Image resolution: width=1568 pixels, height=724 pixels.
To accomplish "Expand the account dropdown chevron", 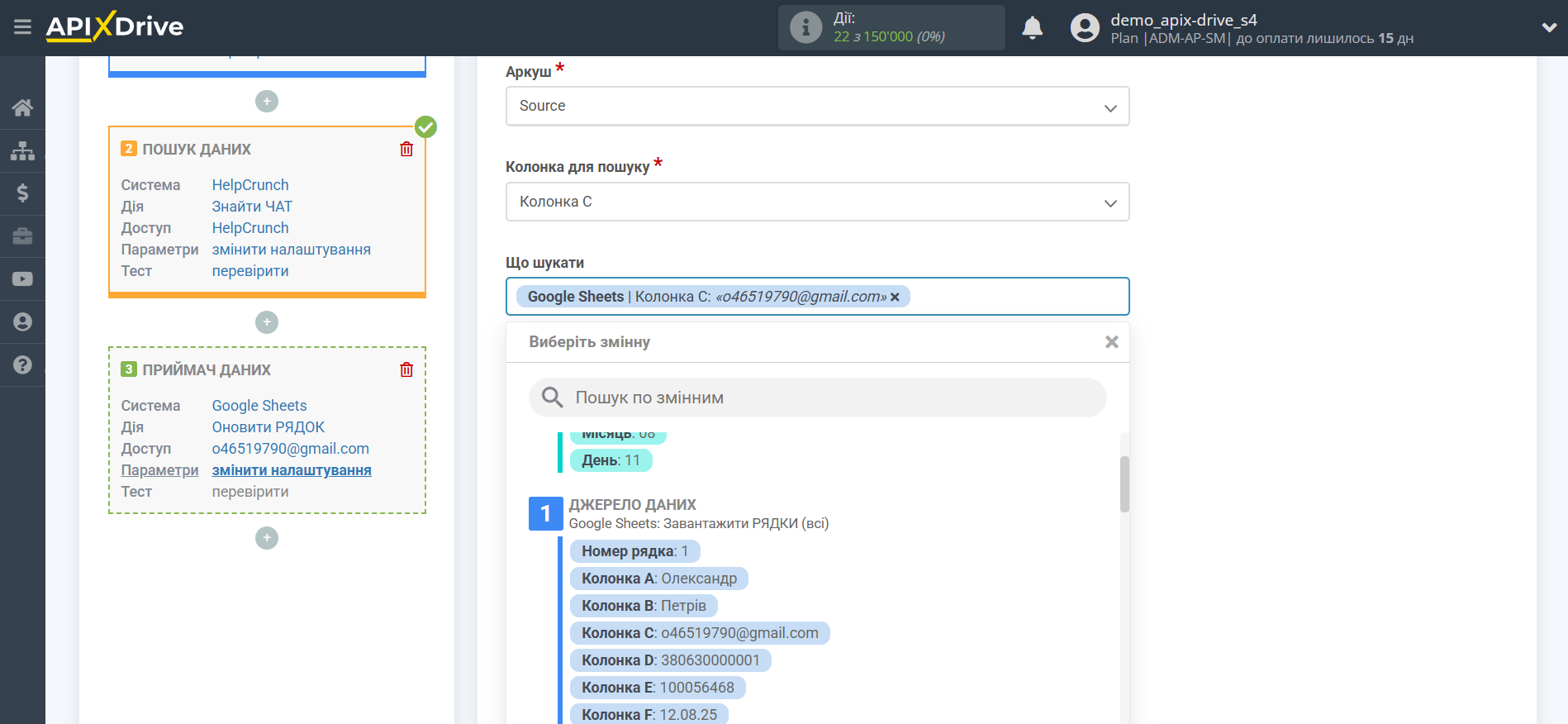I will [x=1549, y=27].
